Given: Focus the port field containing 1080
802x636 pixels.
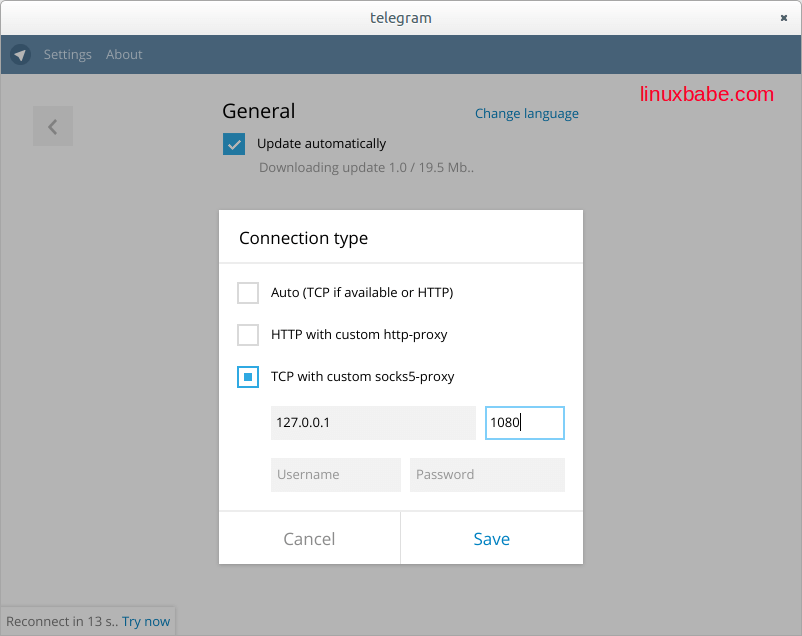Looking at the screenshot, I should 524,423.
